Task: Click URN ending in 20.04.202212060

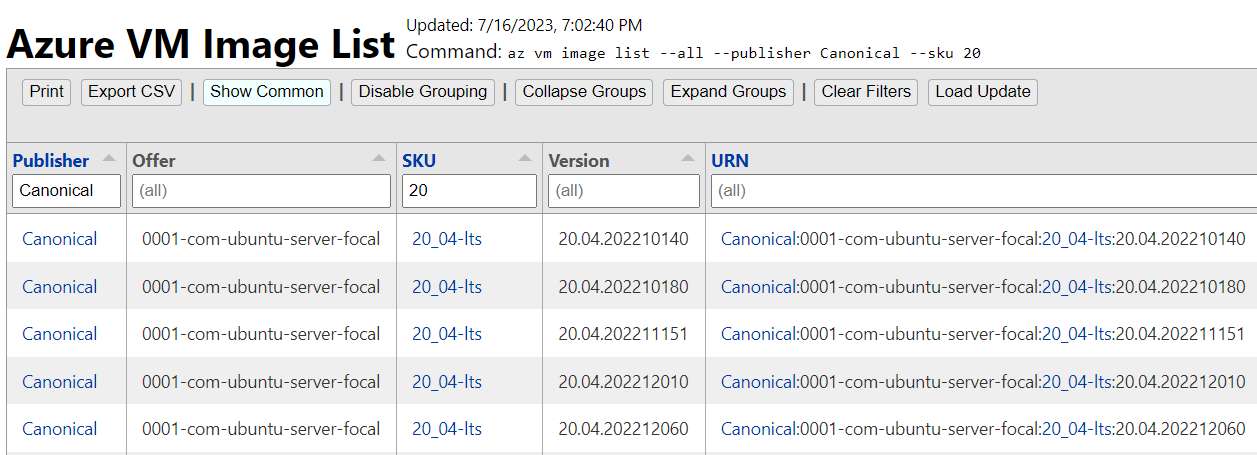Action: point(984,429)
